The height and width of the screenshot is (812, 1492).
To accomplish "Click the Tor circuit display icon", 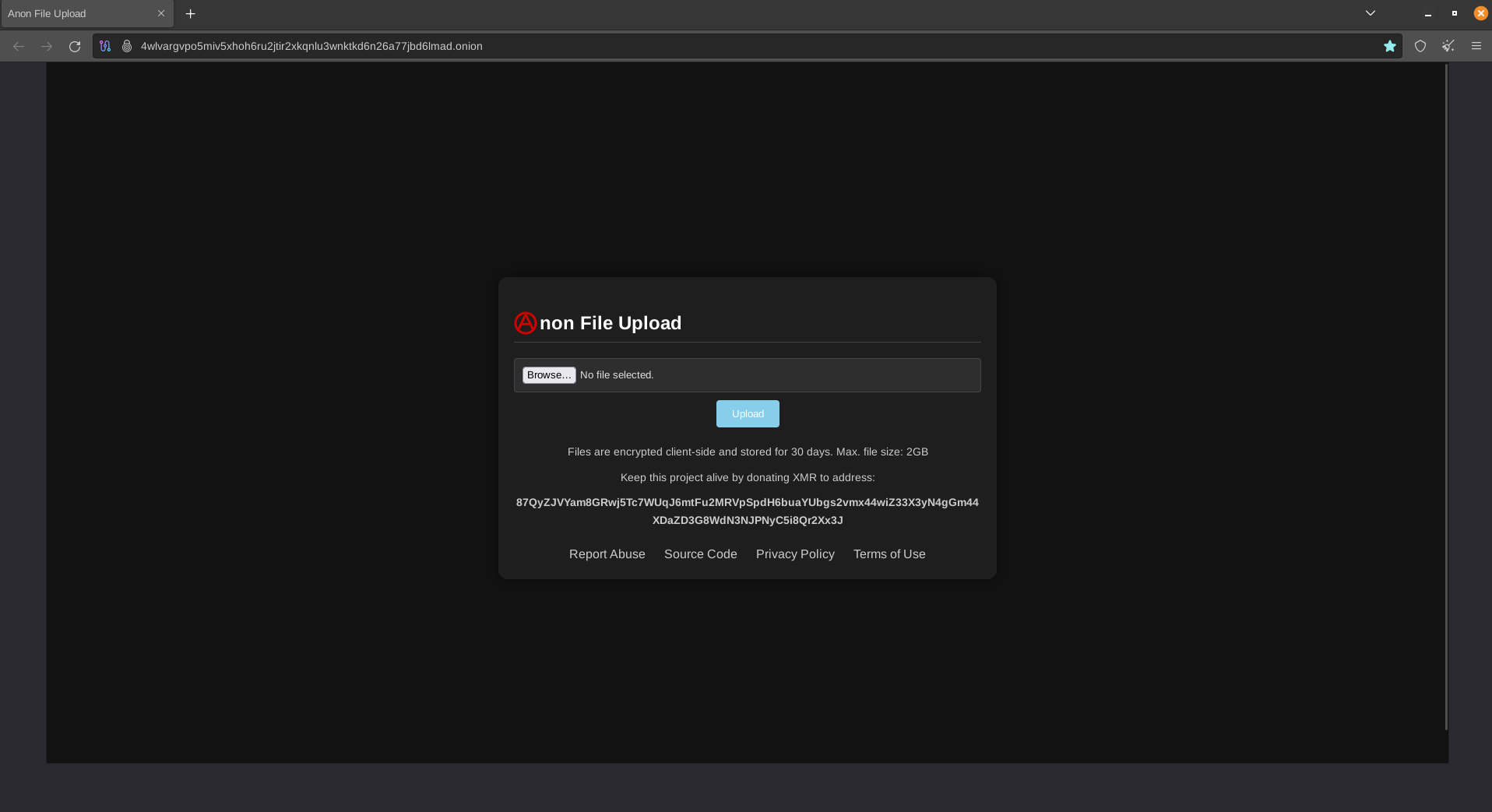I will pyautogui.click(x=105, y=47).
